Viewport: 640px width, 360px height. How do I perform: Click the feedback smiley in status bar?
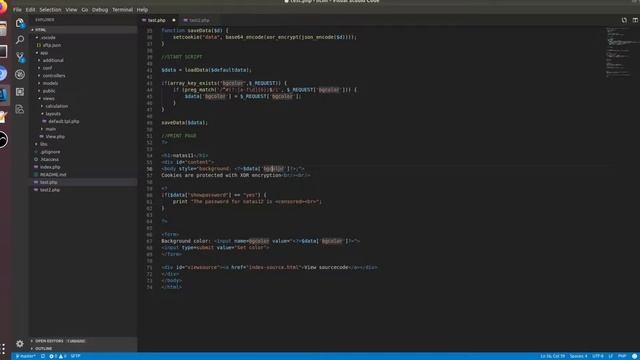tap(635, 356)
